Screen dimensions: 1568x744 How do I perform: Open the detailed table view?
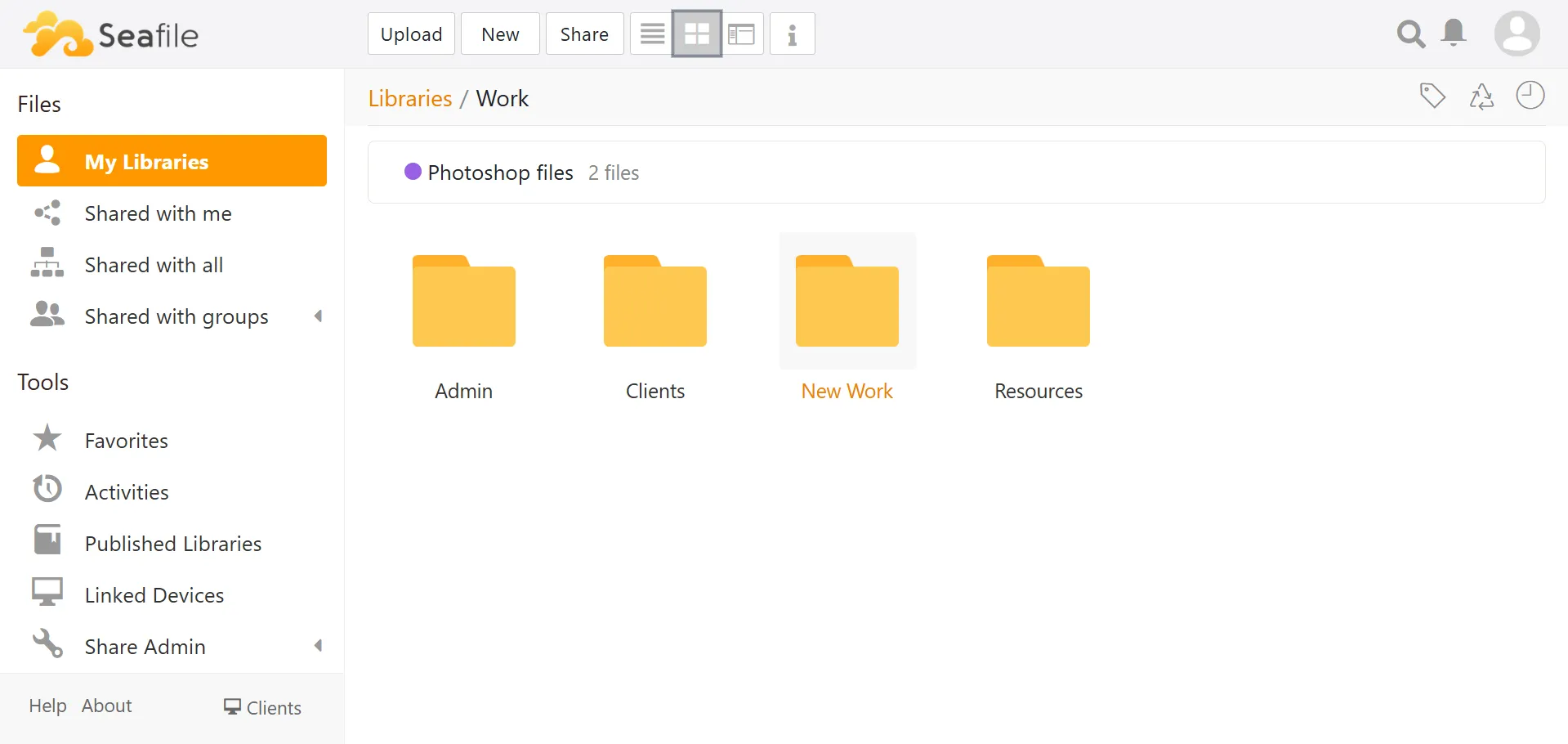tap(742, 34)
